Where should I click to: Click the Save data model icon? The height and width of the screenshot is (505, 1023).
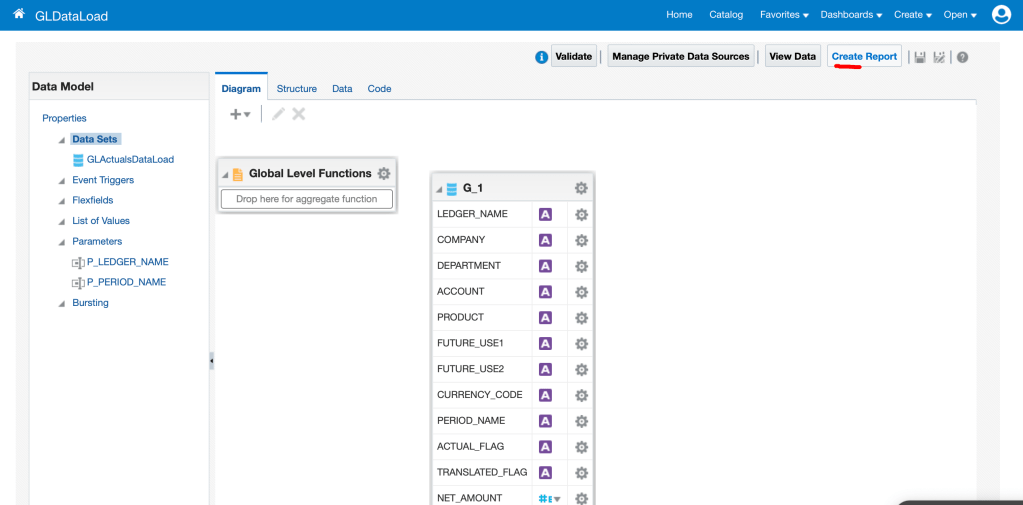coord(920,57)
